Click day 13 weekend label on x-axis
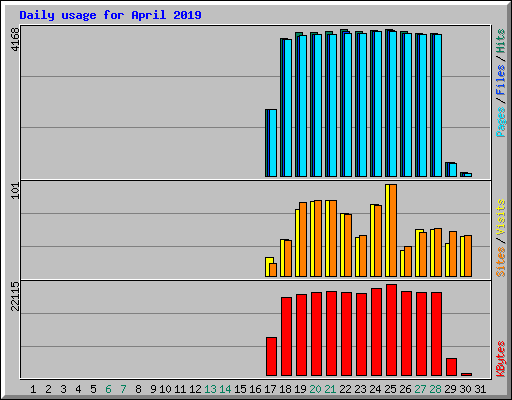The height and width of the screenshot is (400, 512). tap(210, 389)
